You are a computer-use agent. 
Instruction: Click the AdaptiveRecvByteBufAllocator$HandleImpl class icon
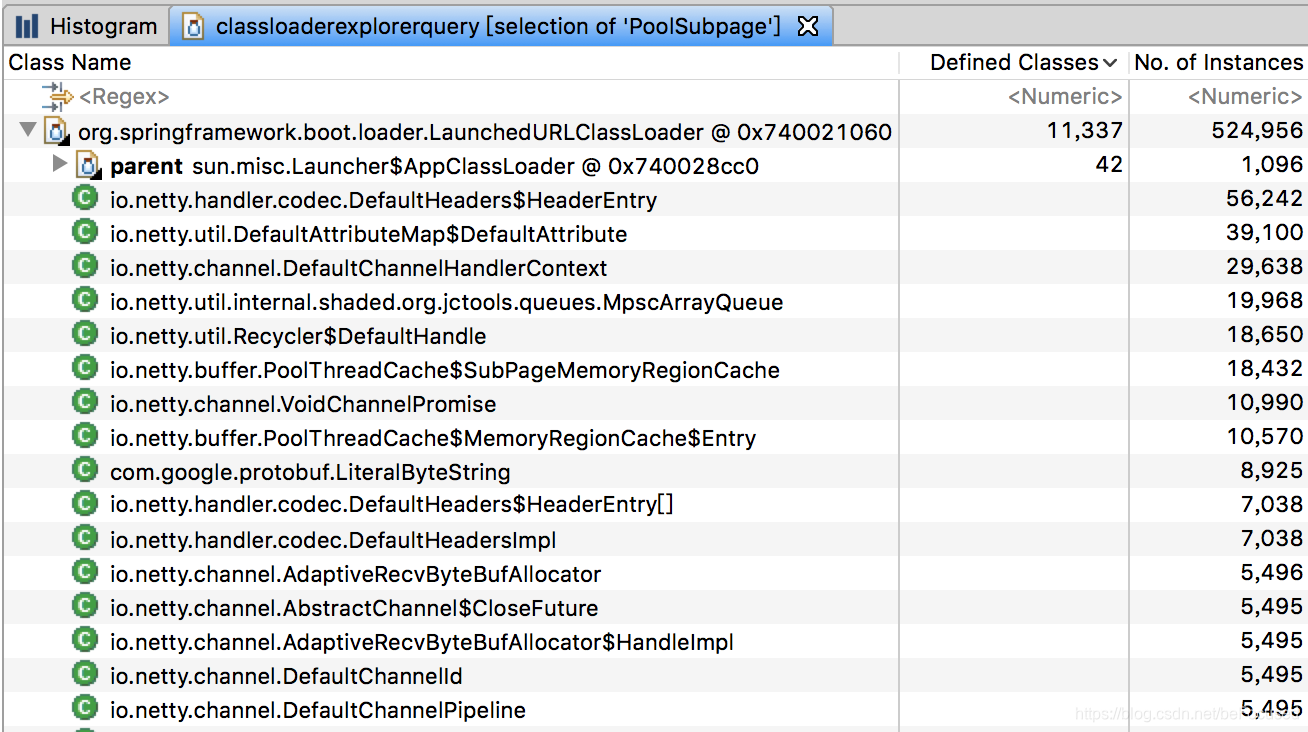[x=85, y=640]
